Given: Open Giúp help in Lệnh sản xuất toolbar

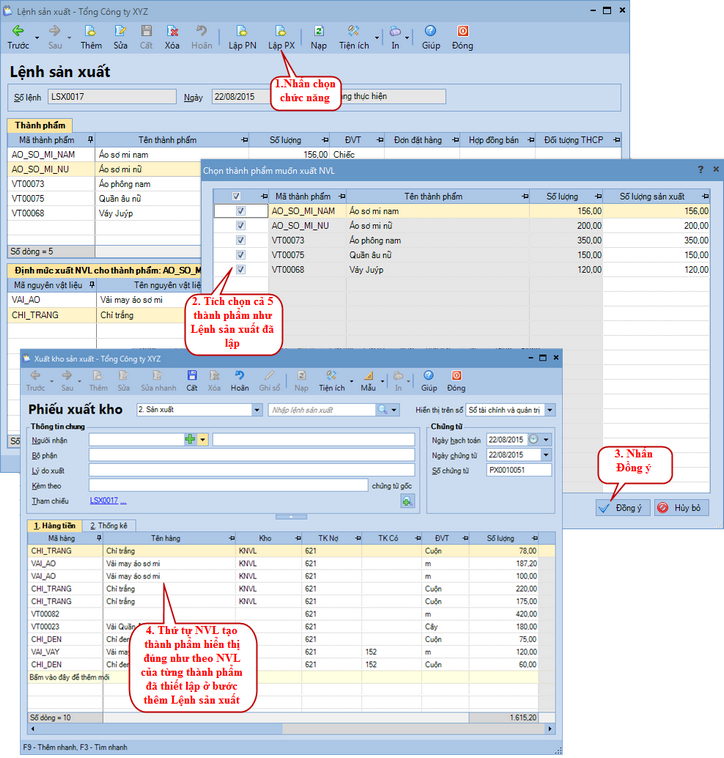Looking at the screenshot, I should coord(431,37).
